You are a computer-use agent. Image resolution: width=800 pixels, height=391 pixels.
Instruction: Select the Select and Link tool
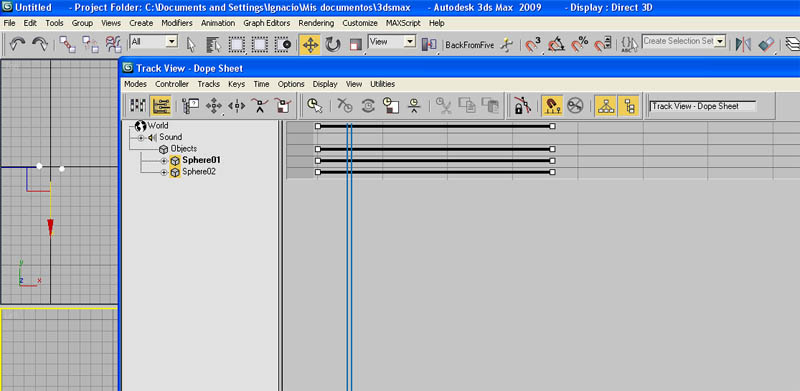(x=67, y=45)
